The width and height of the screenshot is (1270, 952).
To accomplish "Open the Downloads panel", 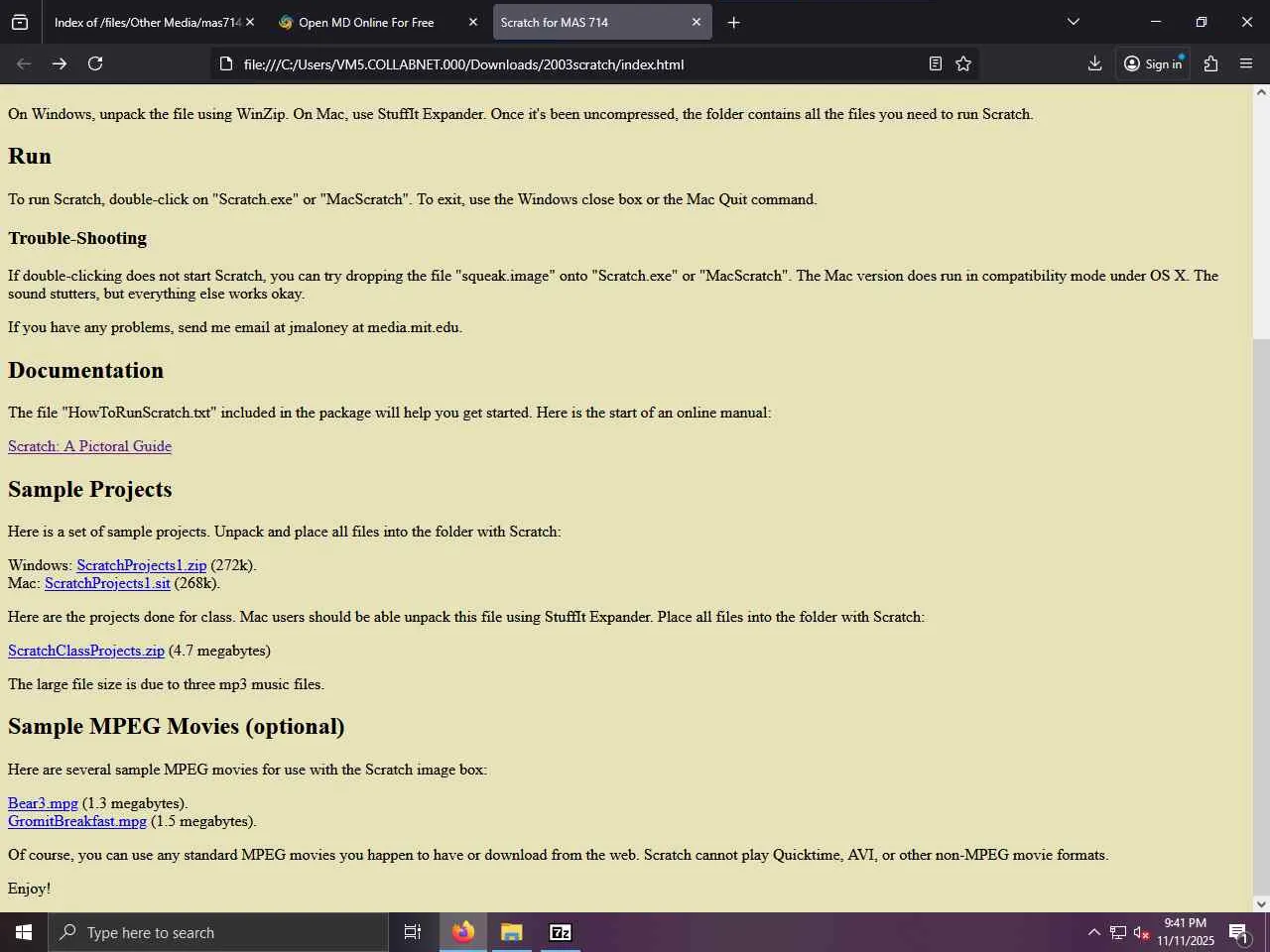I will (1094, 63).
